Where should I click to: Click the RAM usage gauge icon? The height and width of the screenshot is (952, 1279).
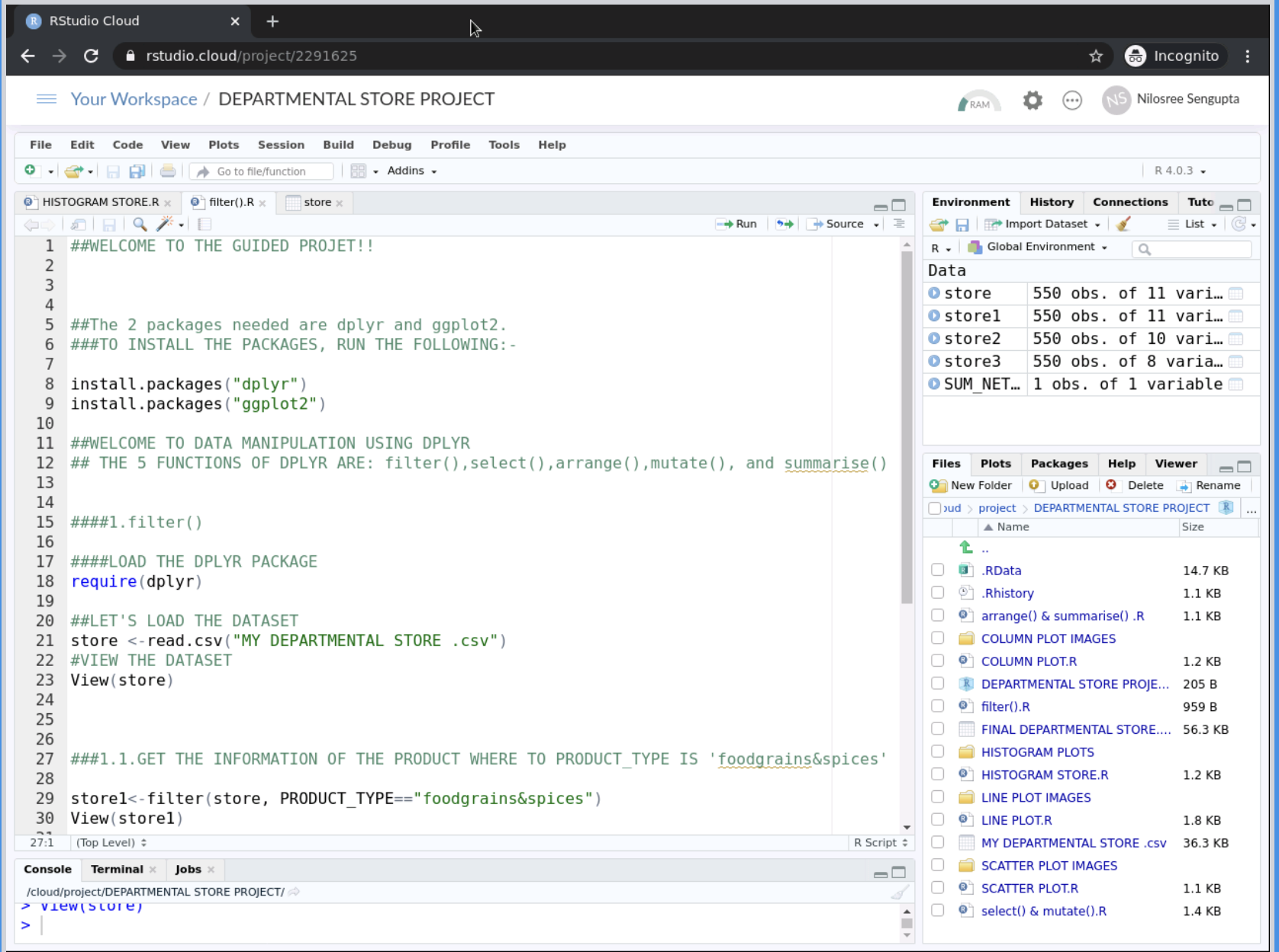pos(978,101)
